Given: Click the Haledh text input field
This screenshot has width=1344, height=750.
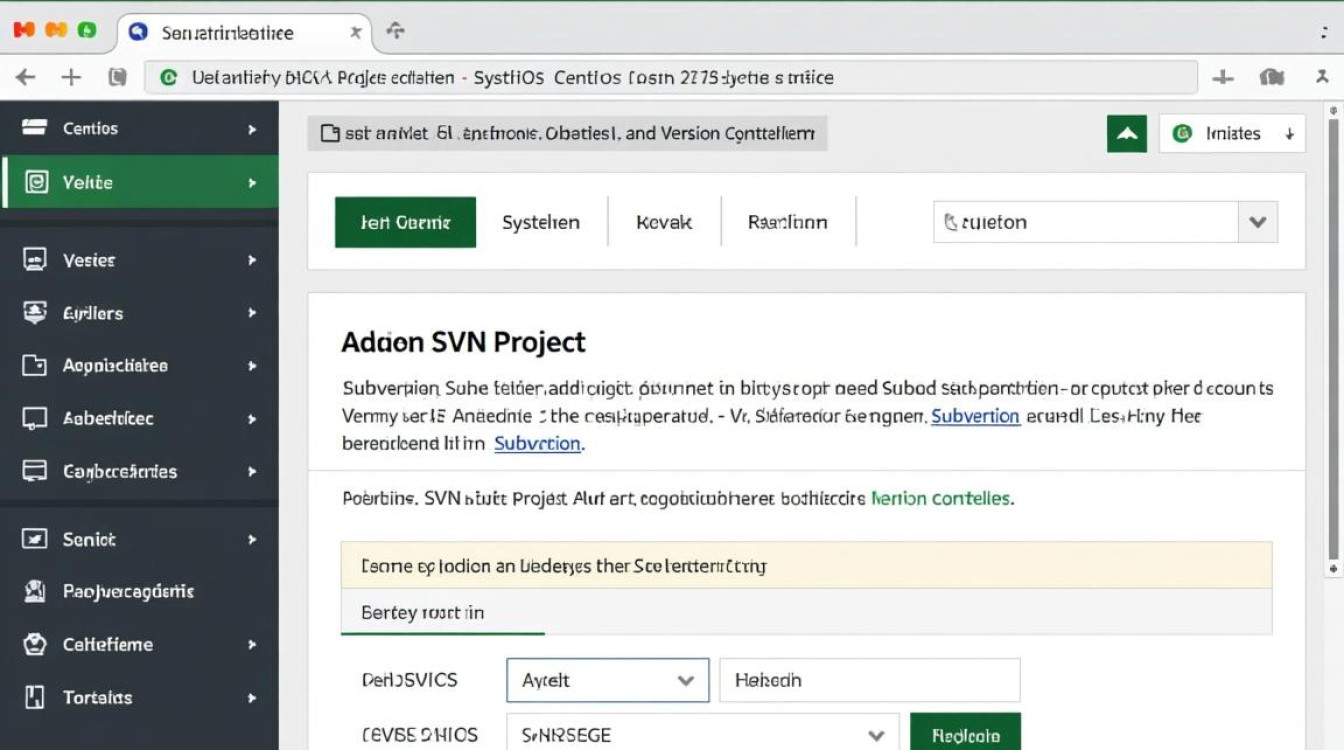Looking at the screenshot, I should (x=868, y=680).
